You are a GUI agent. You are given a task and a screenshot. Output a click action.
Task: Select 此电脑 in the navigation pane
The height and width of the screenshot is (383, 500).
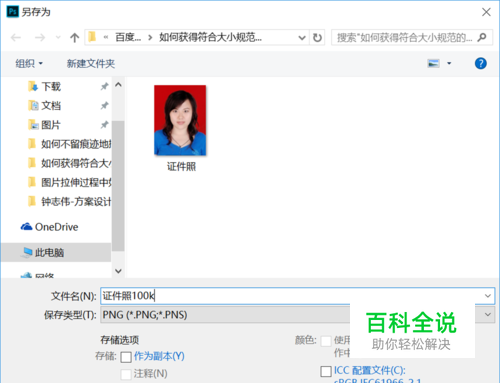click(x=56, y=253)
